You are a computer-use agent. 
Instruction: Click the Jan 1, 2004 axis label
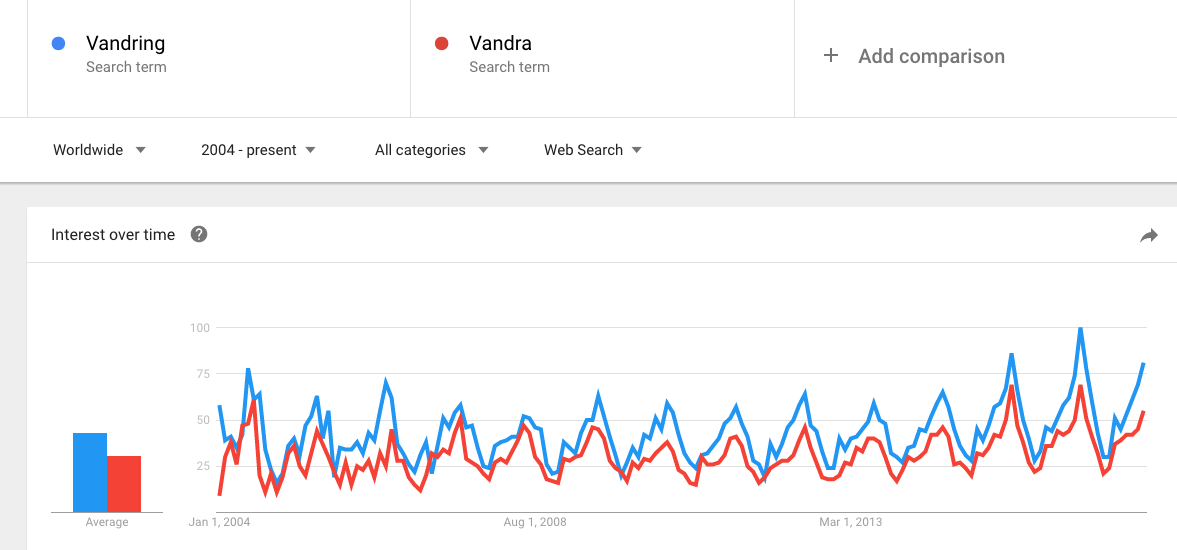click(x=219, y=521)
